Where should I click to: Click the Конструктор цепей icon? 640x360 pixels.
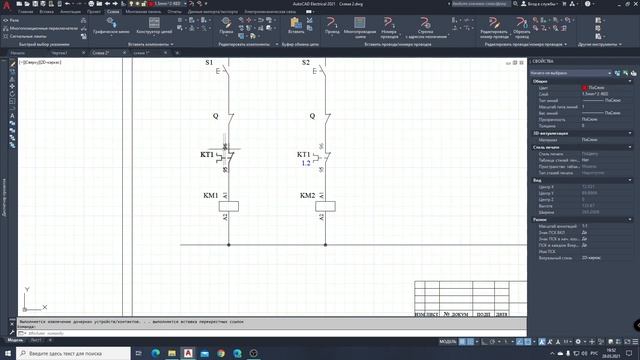pos(154,25)
